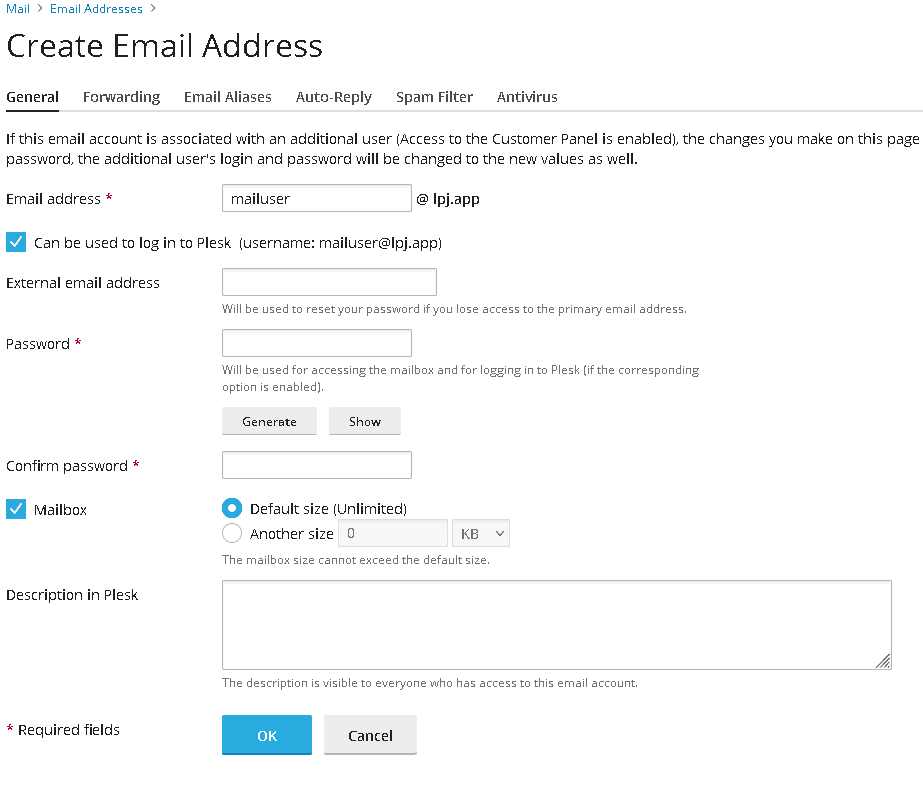Open the Email Aliases tab
The width and height of the screenshot is (923, 809).
[x=227, y=97]
